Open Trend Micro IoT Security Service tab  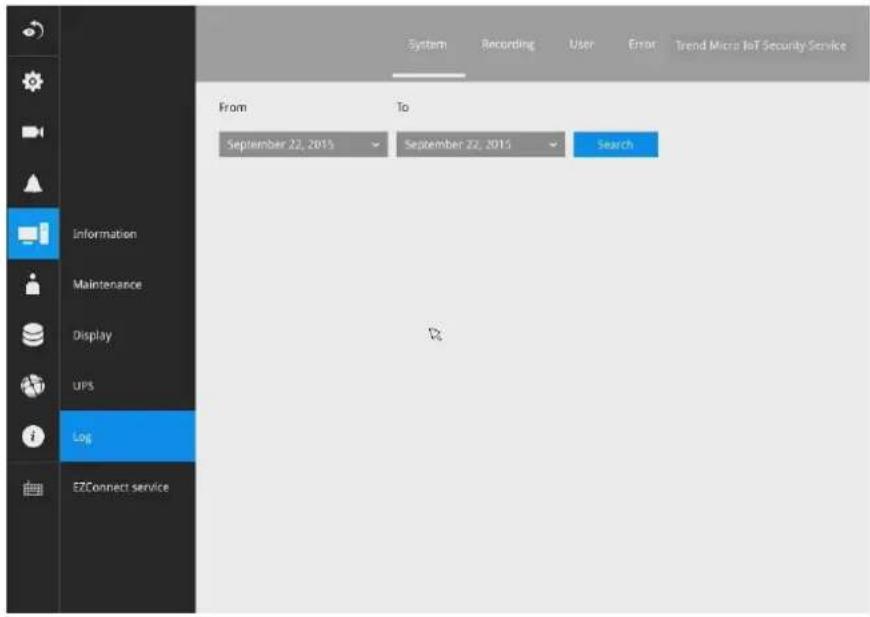(x=761, y=45)
